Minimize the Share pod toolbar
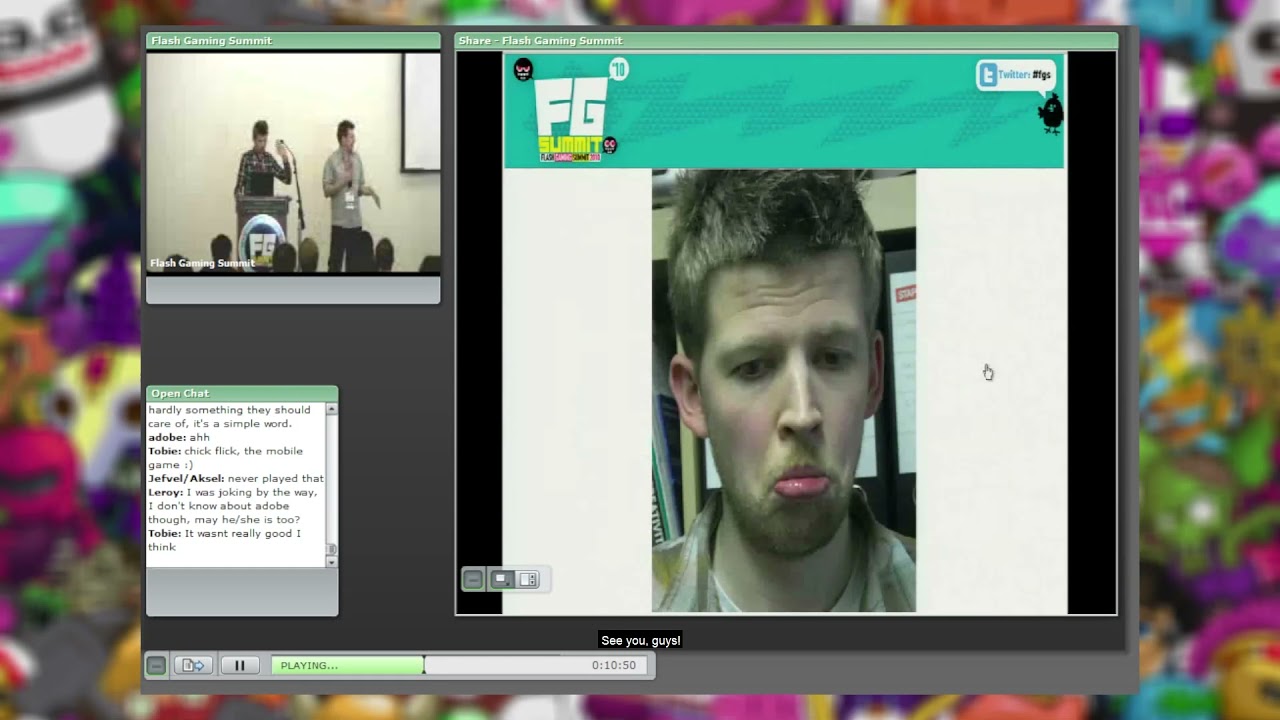The height and width of the screenshot is (720, 1280). (x=473, y=579)
